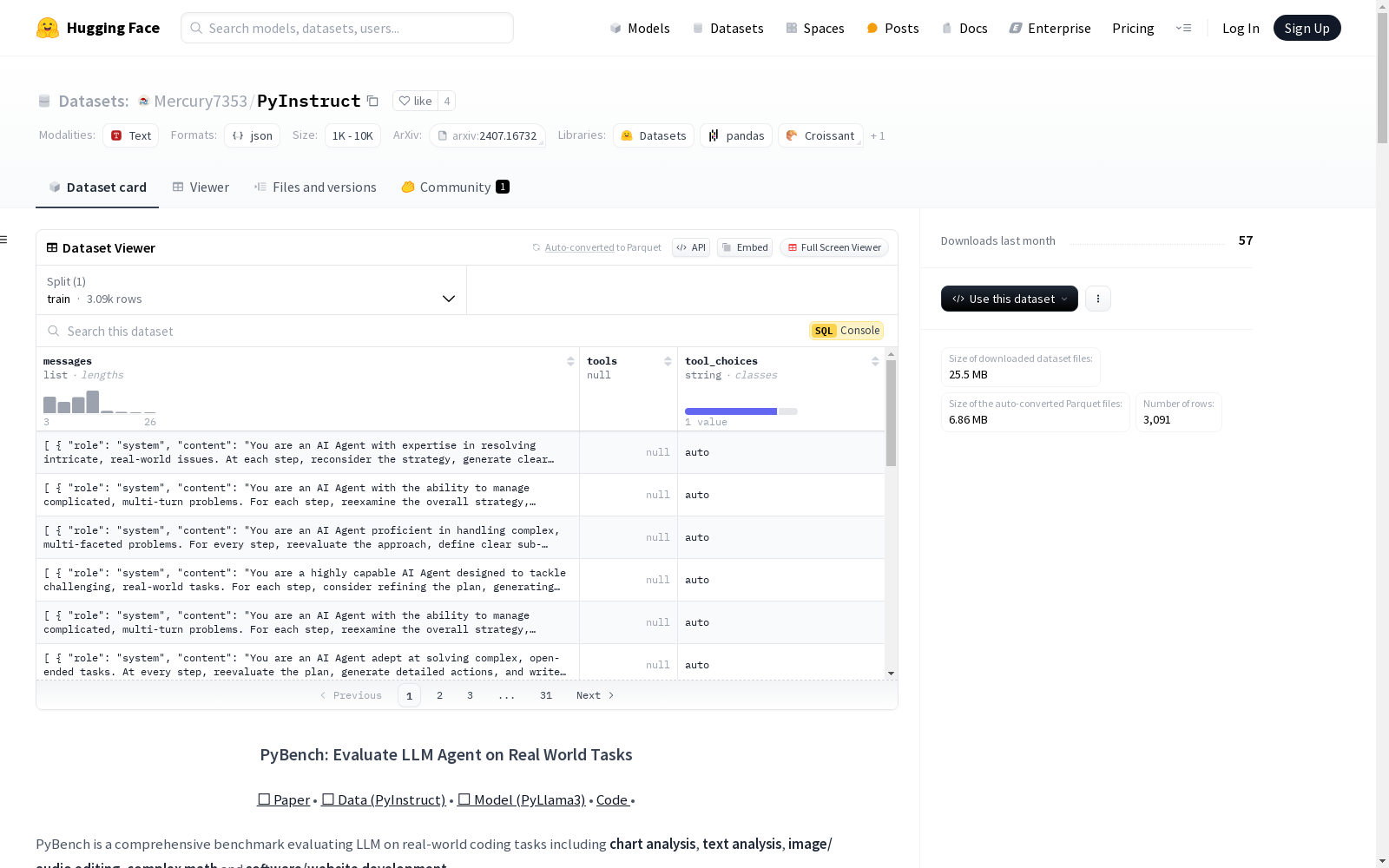Go to Datasets in the navigation
This screenshot has width=1389, height=868.
pos(727,28)
